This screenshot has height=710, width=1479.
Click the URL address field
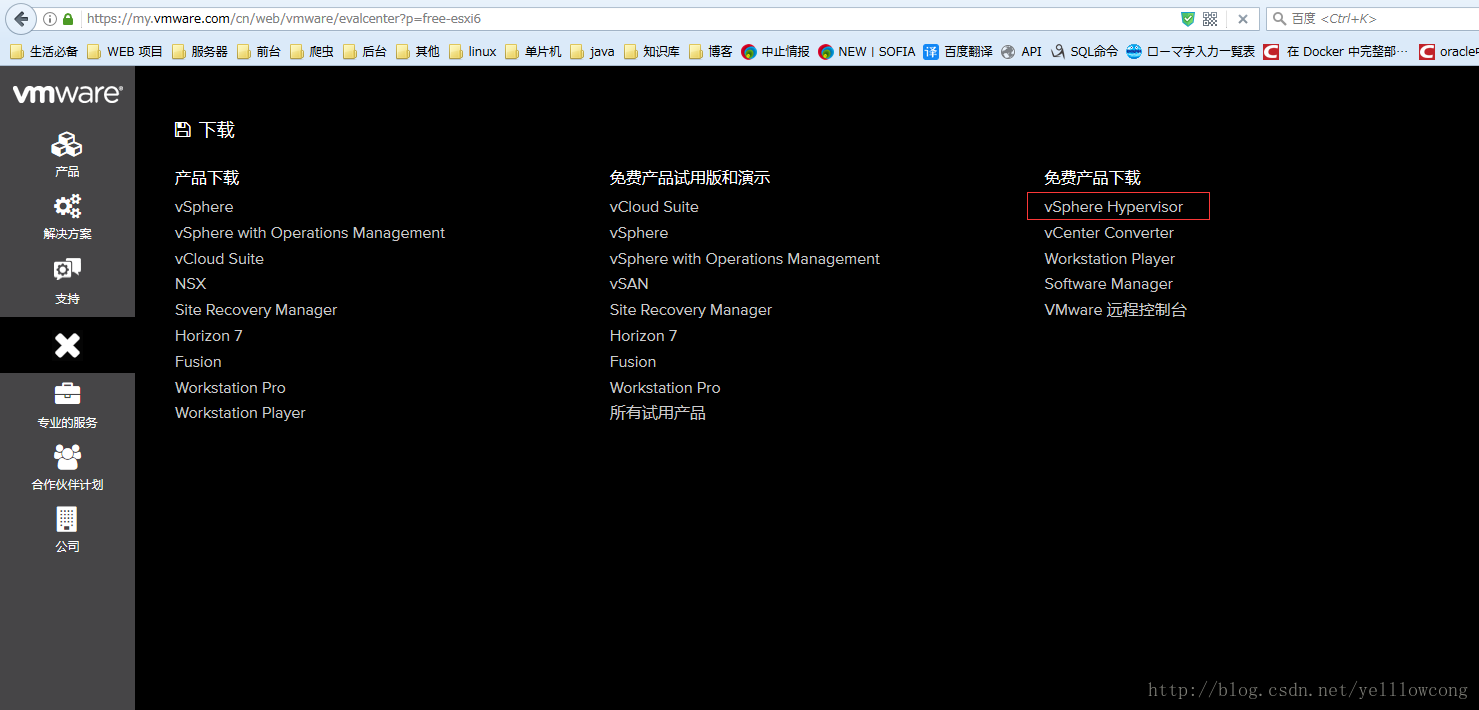point(628,19)
